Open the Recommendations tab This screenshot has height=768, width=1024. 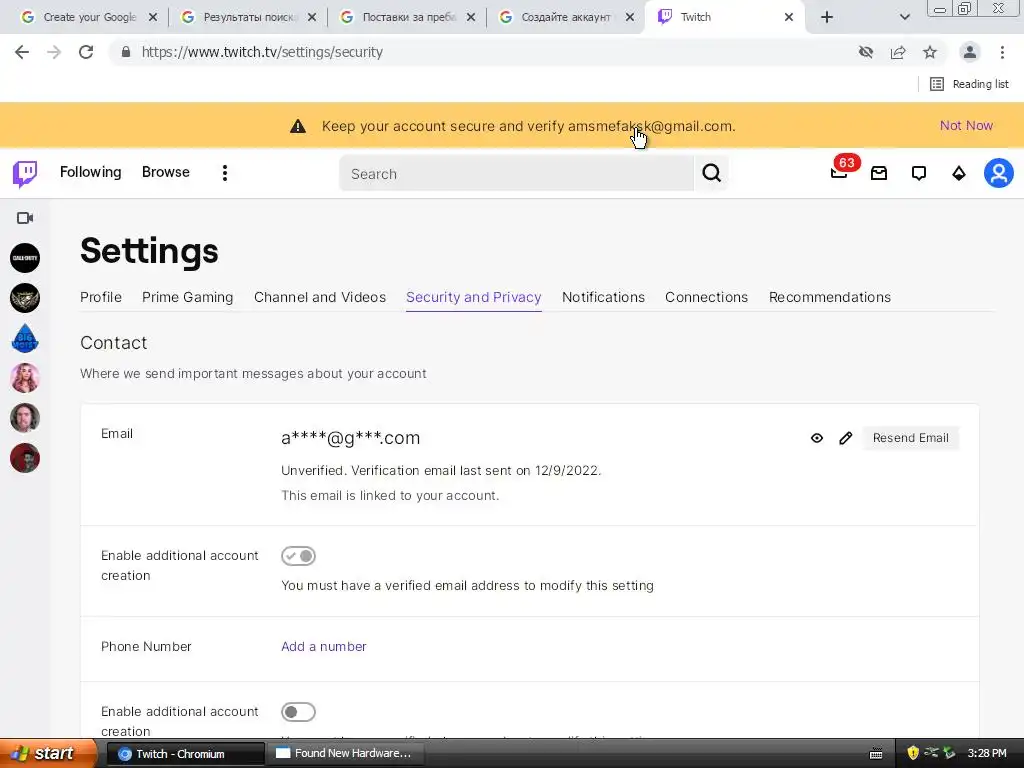coord(829,297)
